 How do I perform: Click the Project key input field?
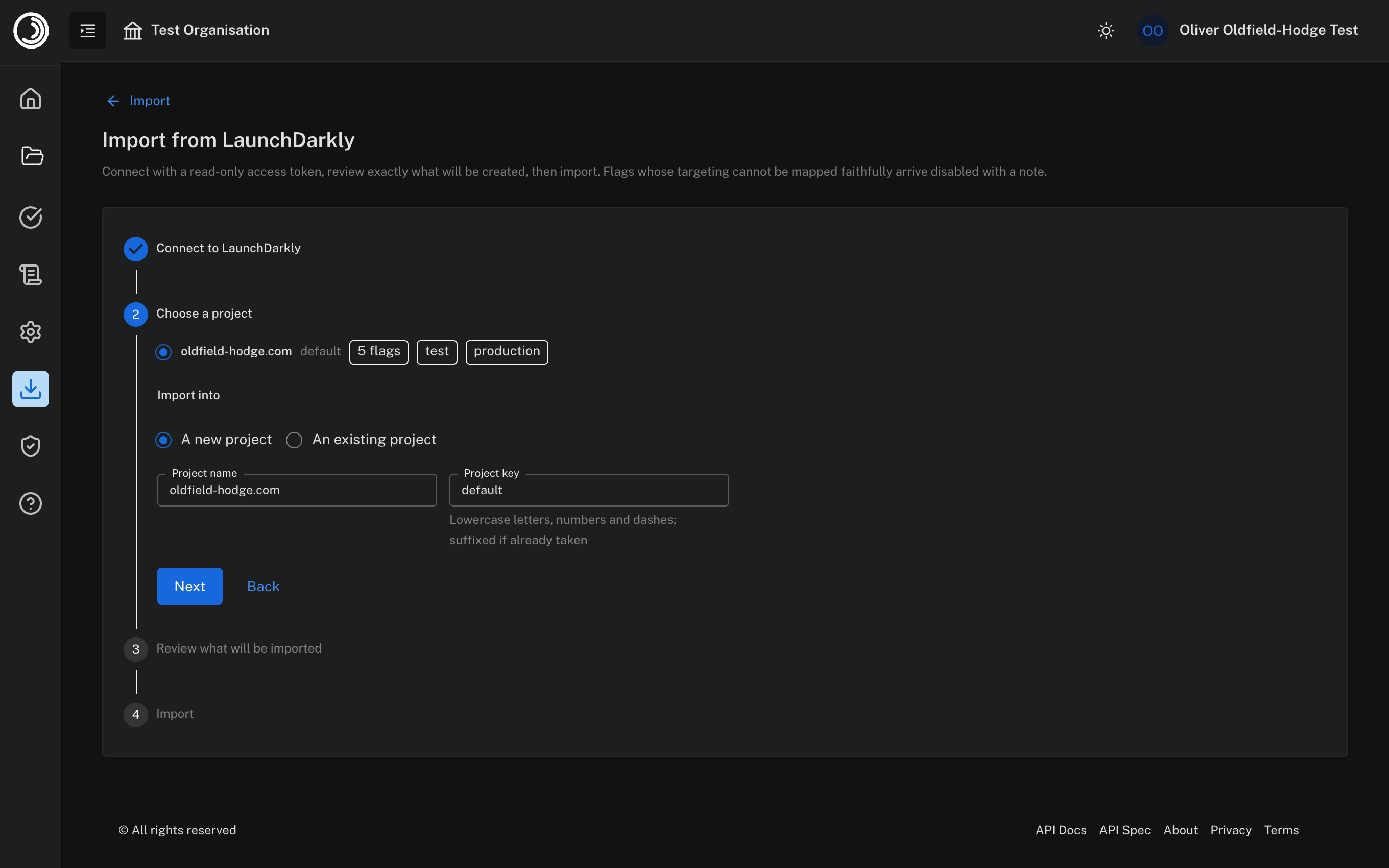tap(589, 490)
